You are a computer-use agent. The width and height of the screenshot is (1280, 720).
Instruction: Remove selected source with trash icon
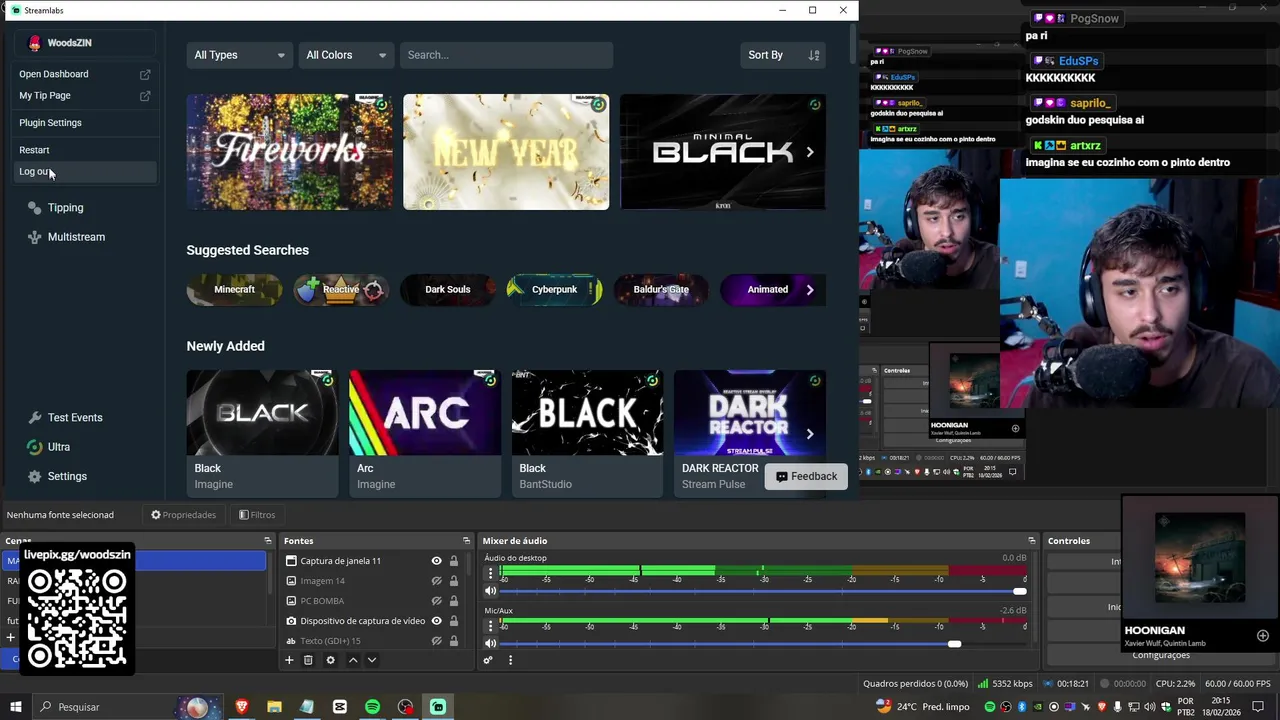pos(308,660)
